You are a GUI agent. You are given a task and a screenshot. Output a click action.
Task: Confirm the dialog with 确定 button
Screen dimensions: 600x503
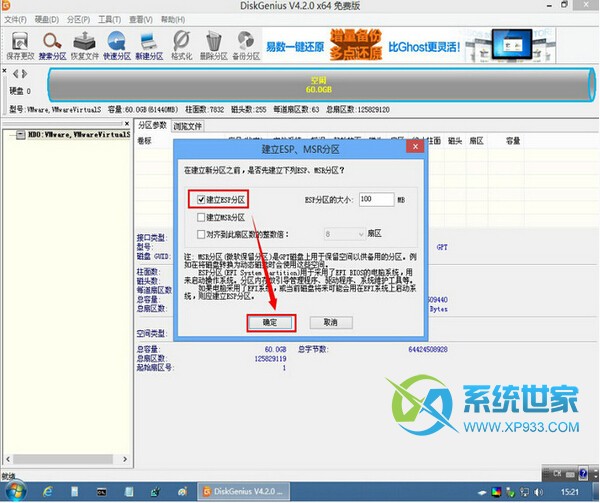(x=271, y=323)
